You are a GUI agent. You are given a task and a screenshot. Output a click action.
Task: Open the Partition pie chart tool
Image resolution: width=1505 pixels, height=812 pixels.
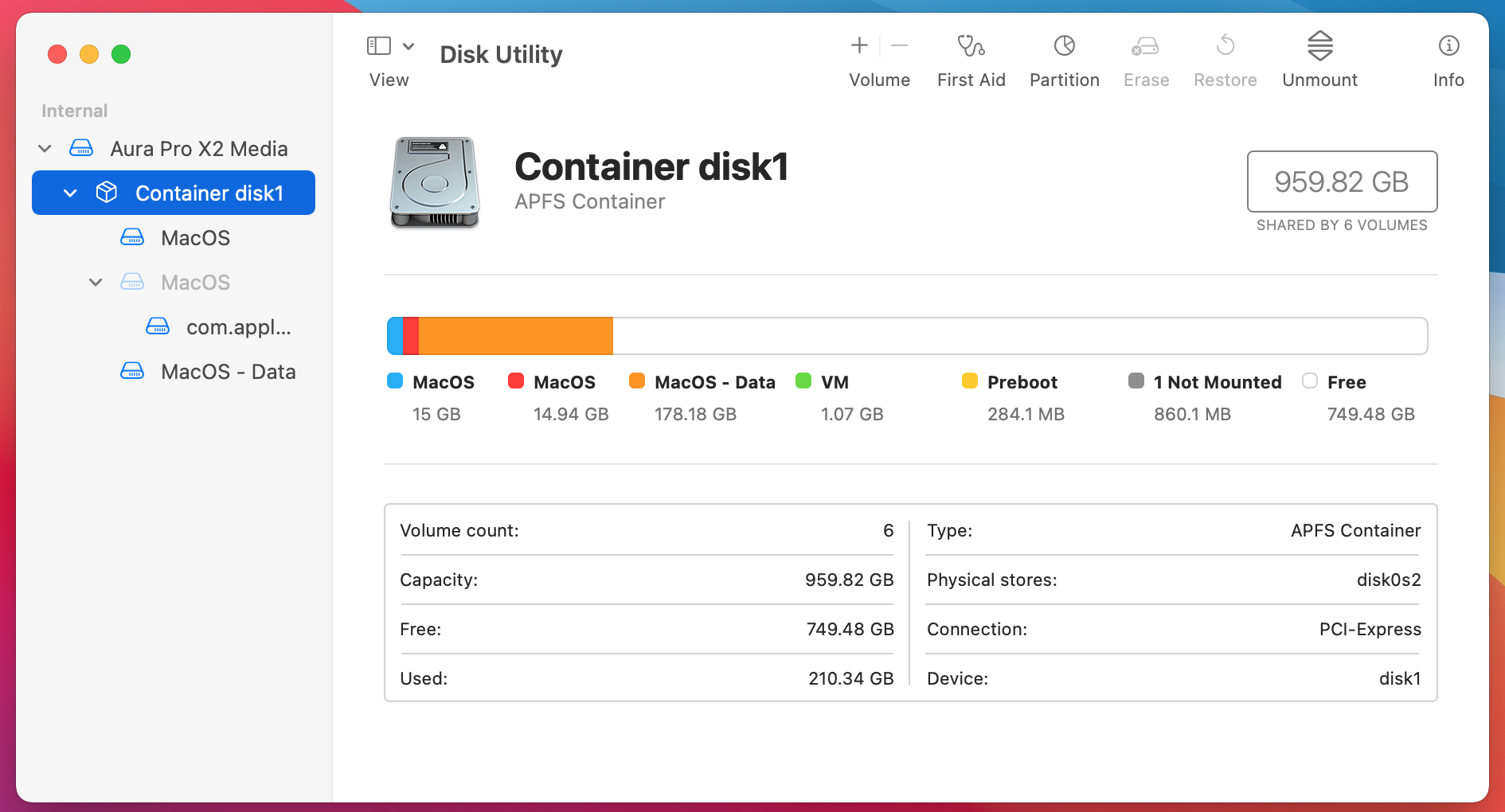point(1064,46)
